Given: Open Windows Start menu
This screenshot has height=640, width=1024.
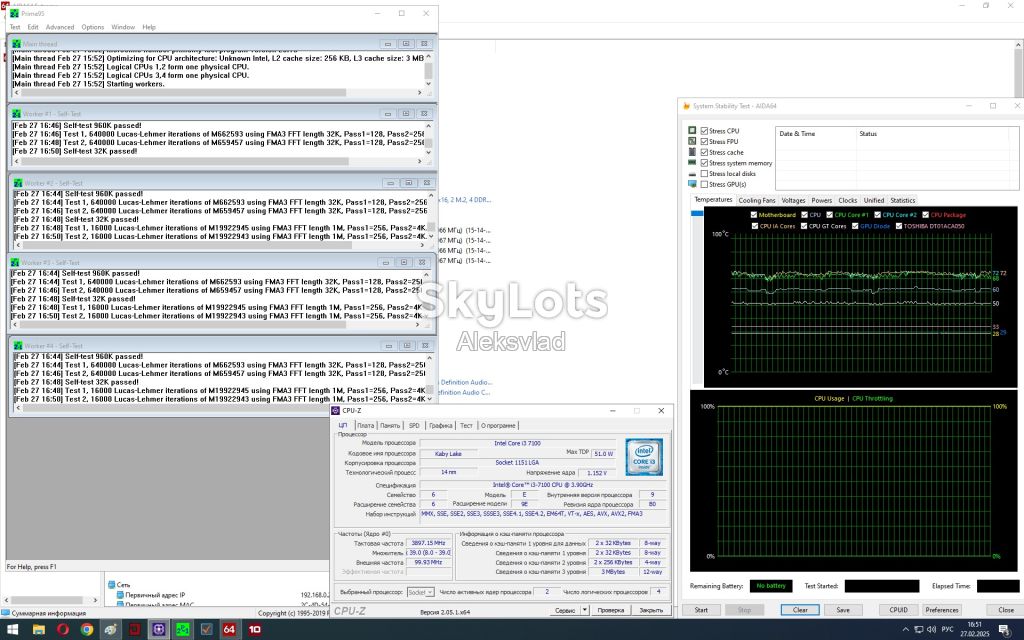Looking at the screenshot, I should tap(12, 630).
